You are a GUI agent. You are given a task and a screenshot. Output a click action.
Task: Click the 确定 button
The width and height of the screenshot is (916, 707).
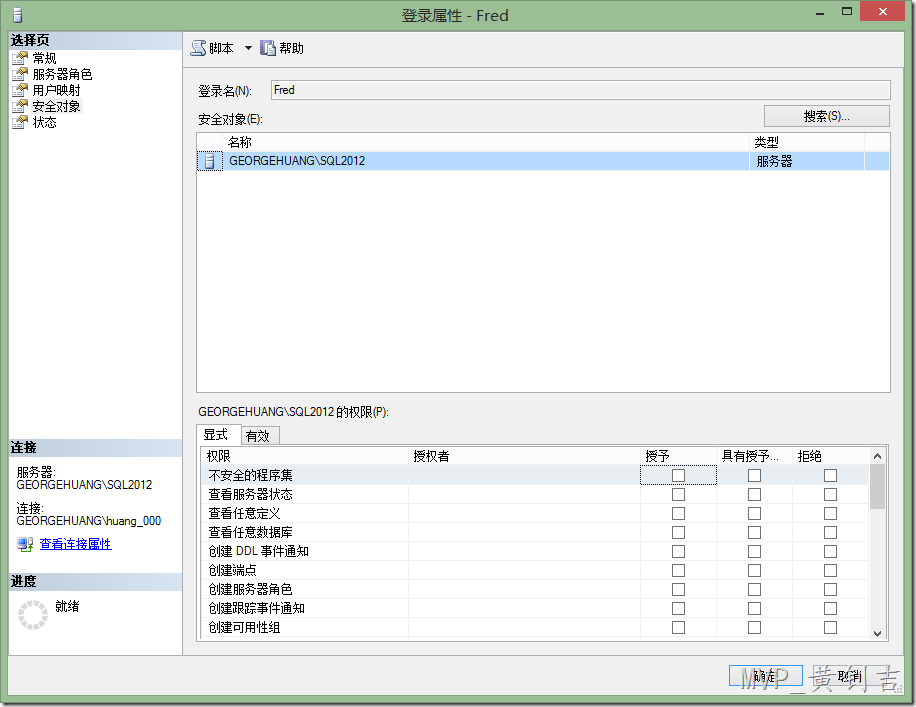(765, 676)
